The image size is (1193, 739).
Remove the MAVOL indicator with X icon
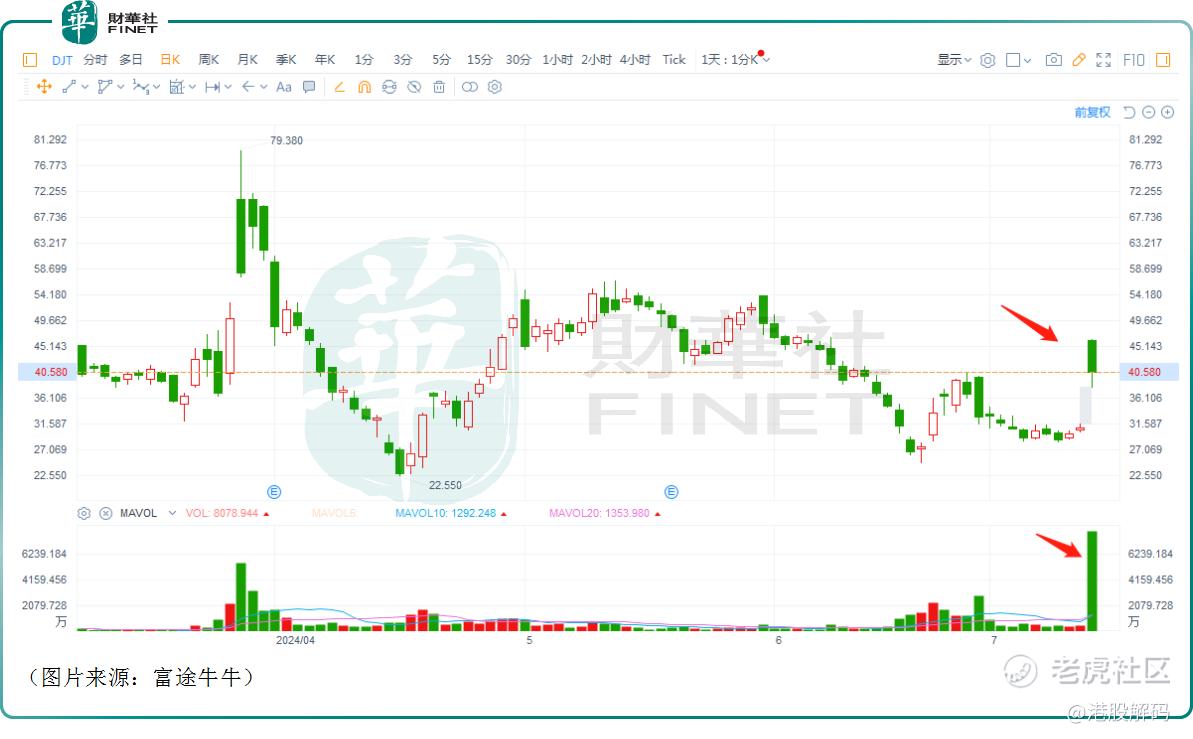pos(106,513)
